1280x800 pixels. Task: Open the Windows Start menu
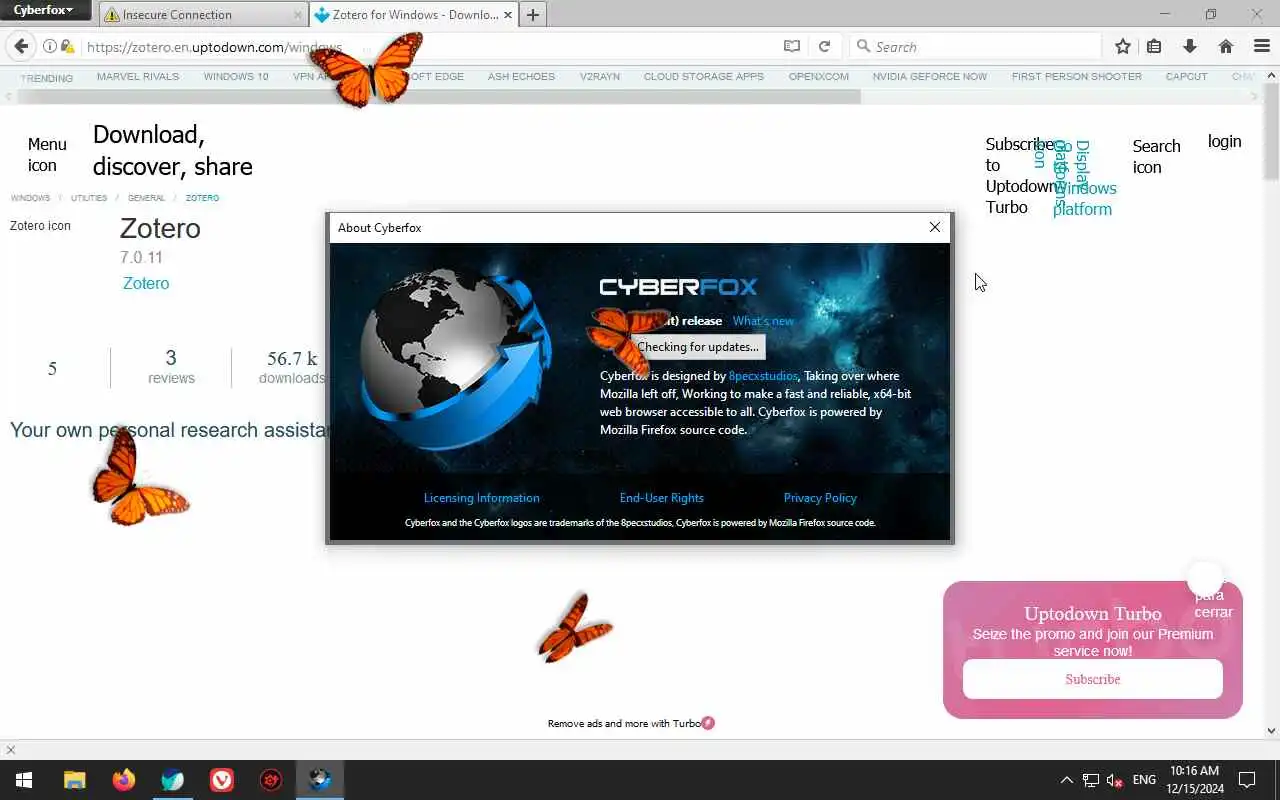click(24, 780)
